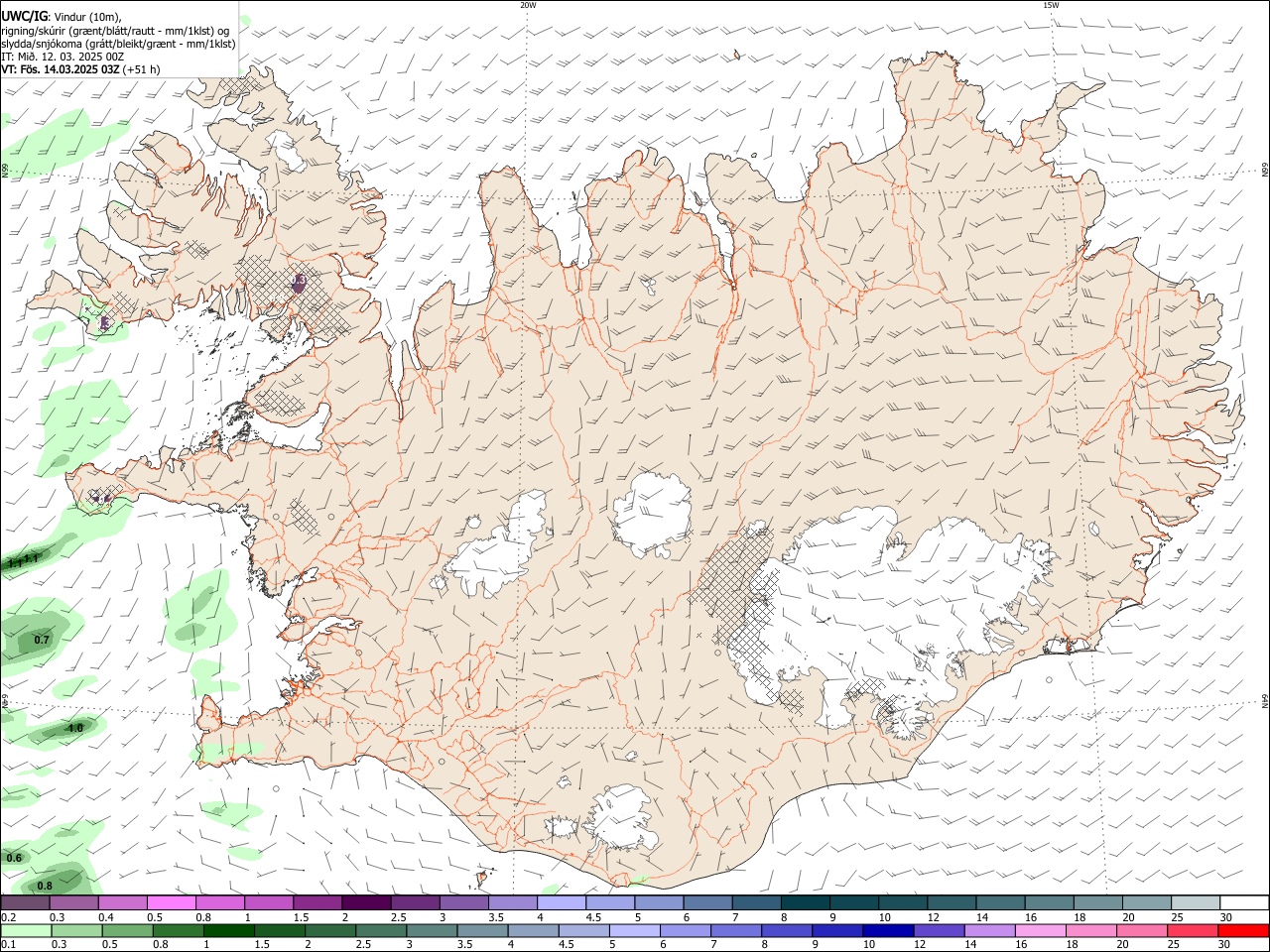Click the 0.7 precipitation value offshore
Image resolution: width=1270 pixels, height=952 pixels.
point(42,641)
